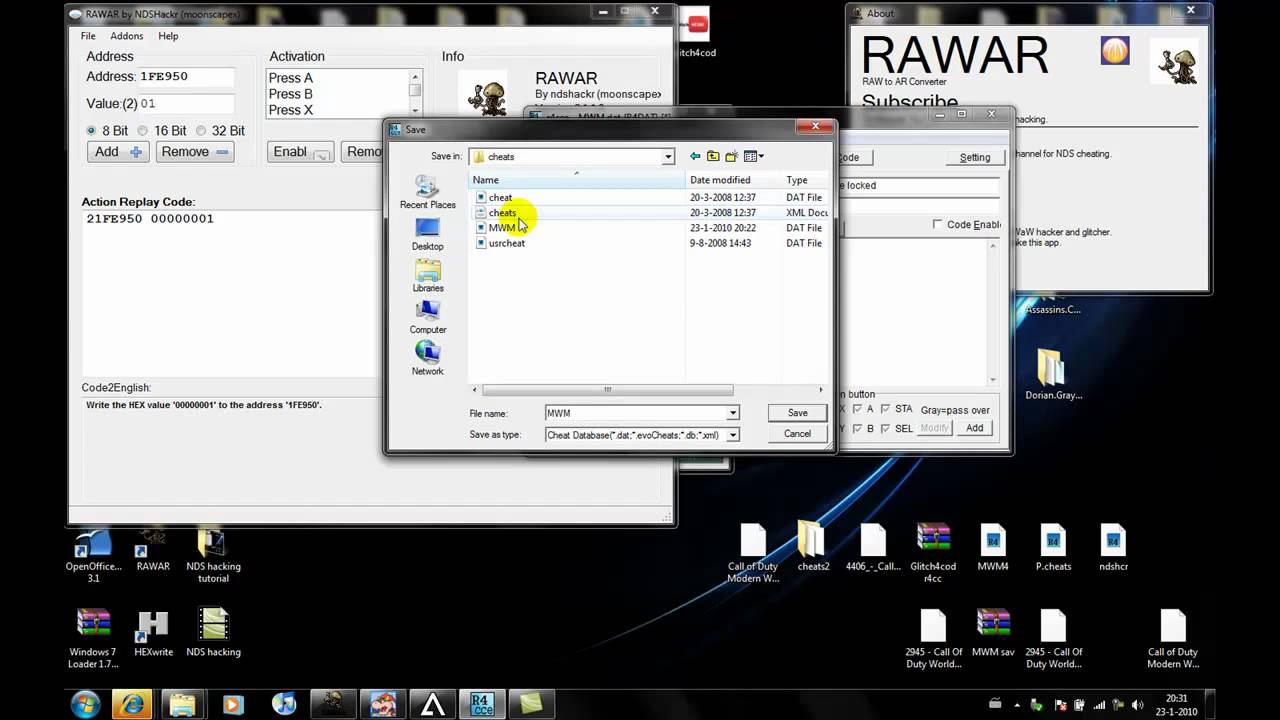Viewport: 1280px width, 720px height.
Task: Click the Save button in dialog
Action: [x=797, y=413]
